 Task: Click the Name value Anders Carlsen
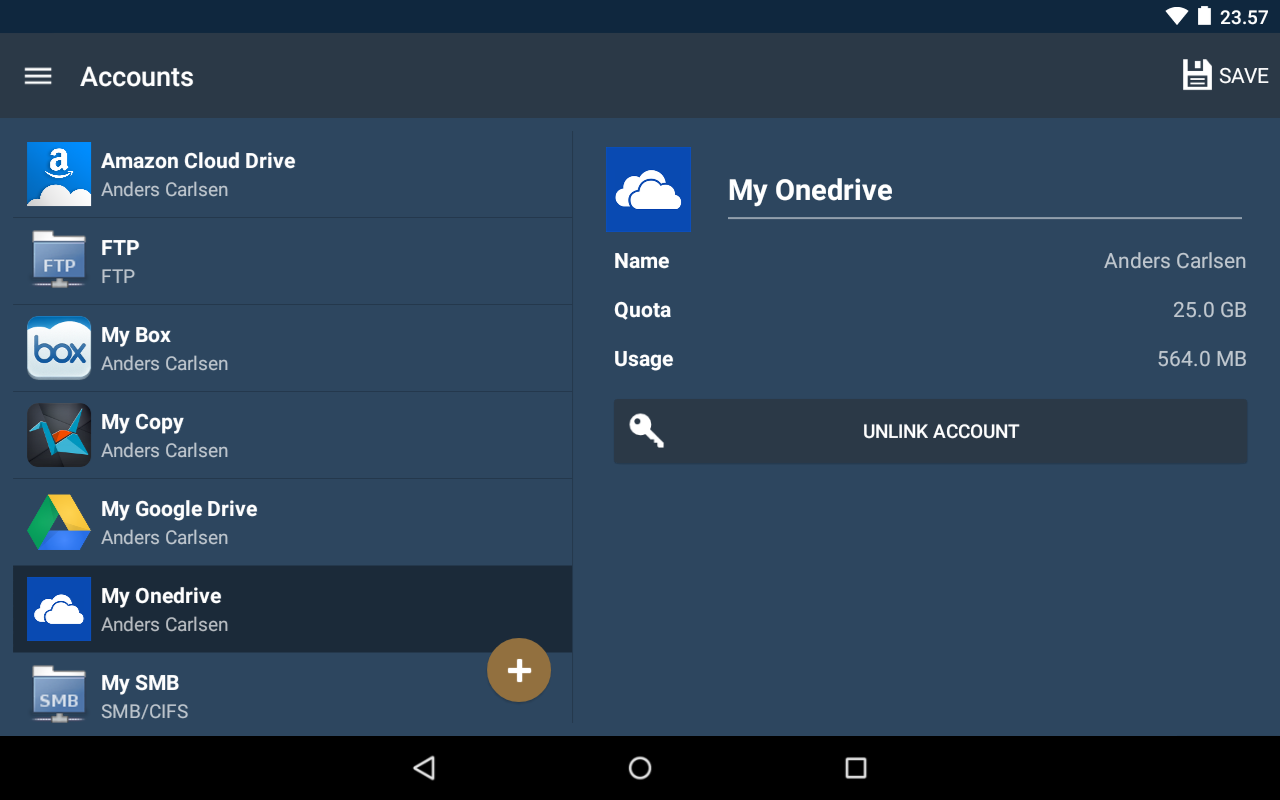tap(1175, 261)
